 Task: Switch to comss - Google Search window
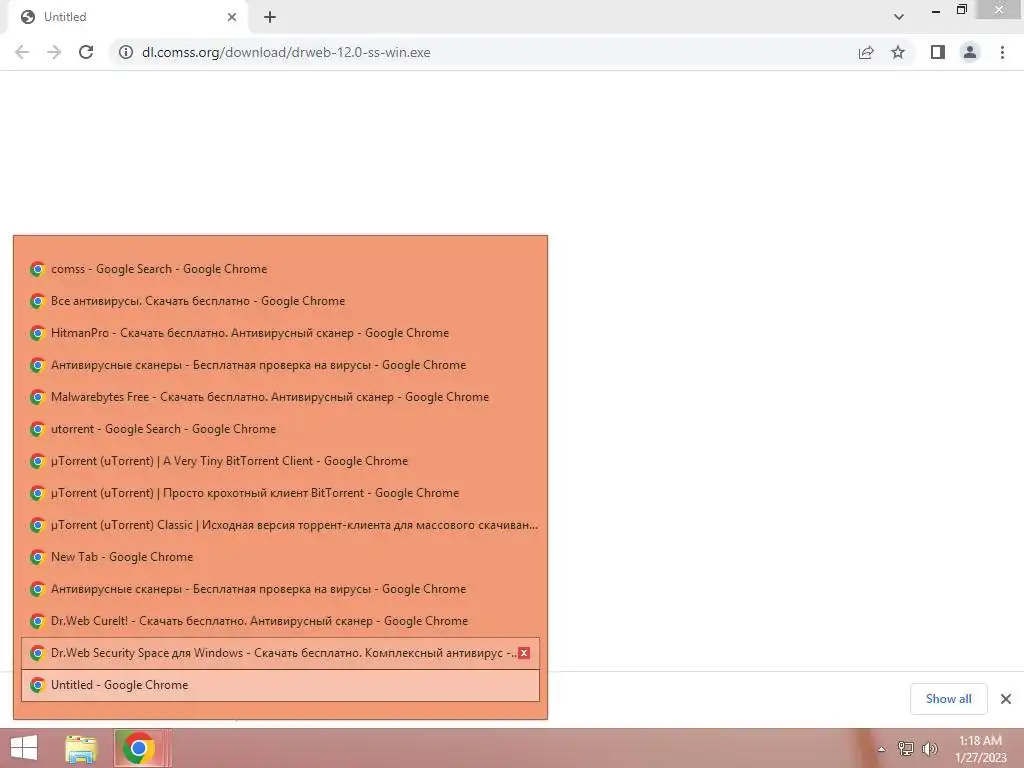click(280, 269)
